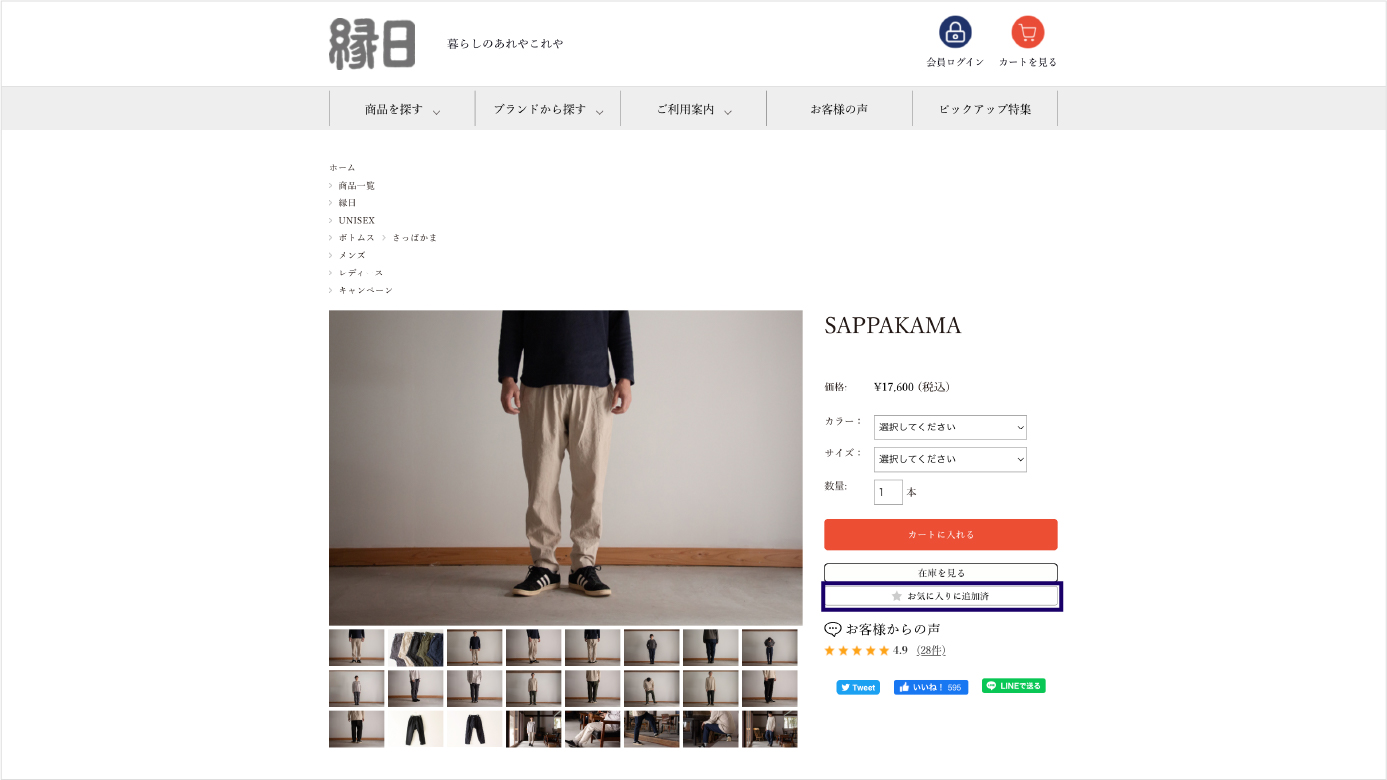The image size is (1387, 780).
Task: Click the Facebook いいね！ button
Action: [x=931, y=687]
